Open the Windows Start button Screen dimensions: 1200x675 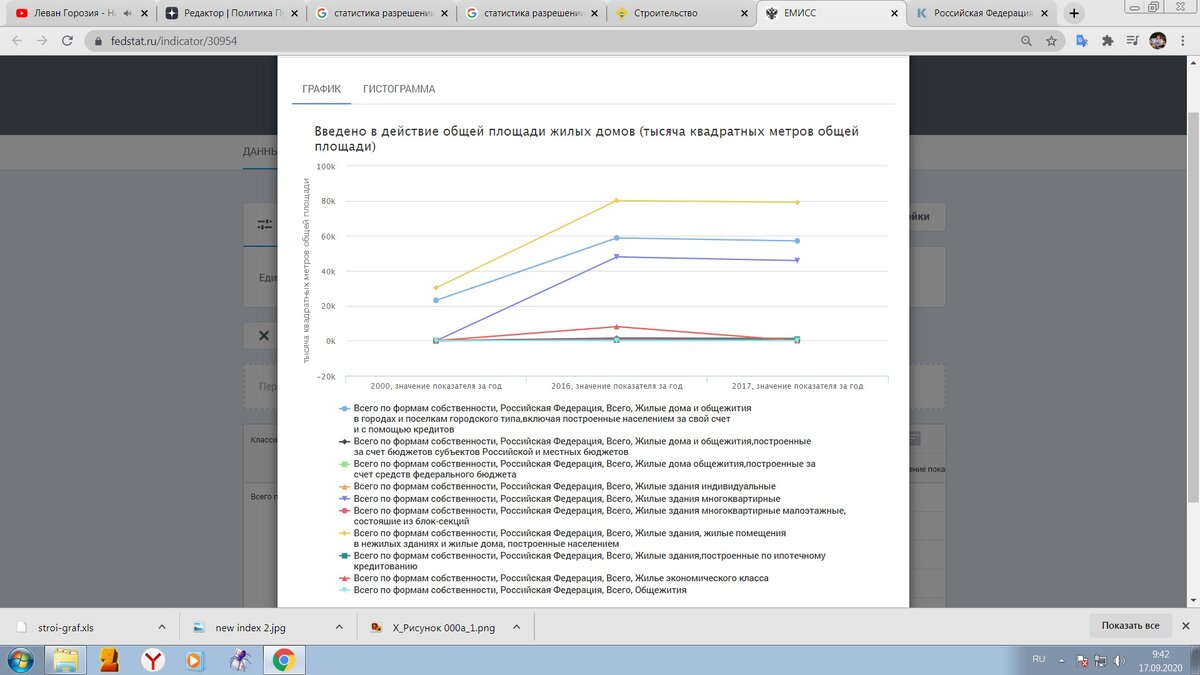tap(19, 660)
